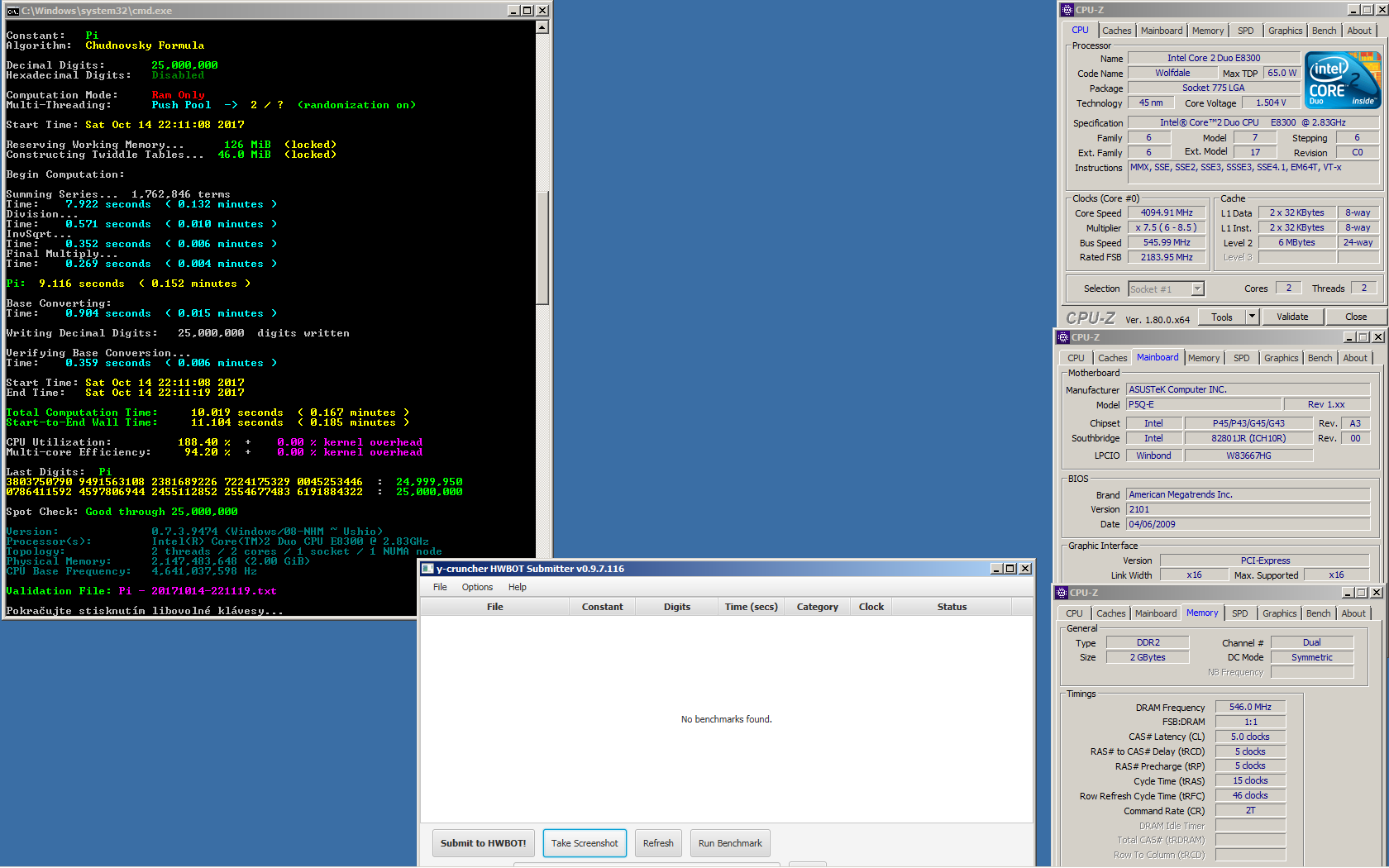Click the Package value Socket 775 LGA
Viewport: 1389px width, 868px height.
point(1213,88)
